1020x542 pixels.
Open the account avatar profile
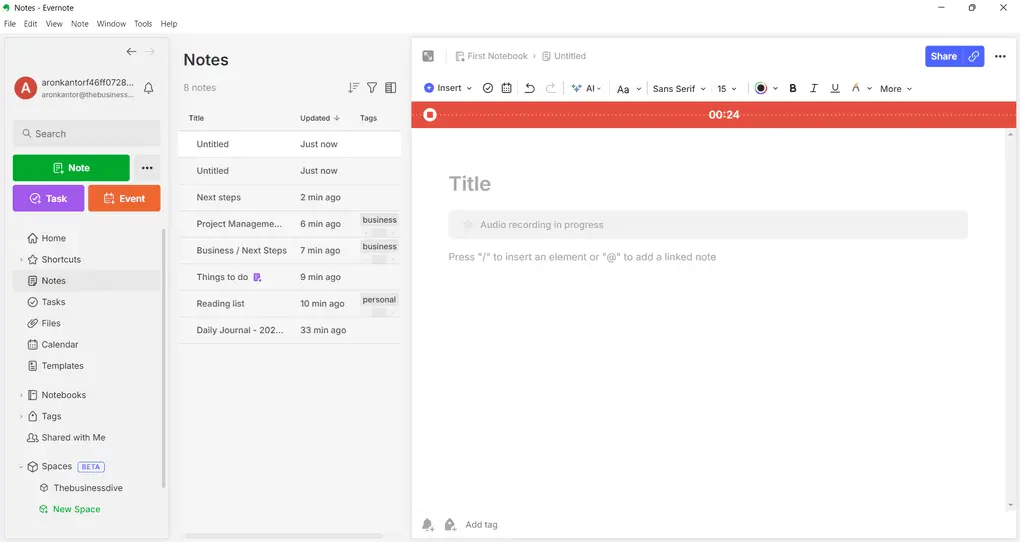pyautogui.click(x=25, y=88)
